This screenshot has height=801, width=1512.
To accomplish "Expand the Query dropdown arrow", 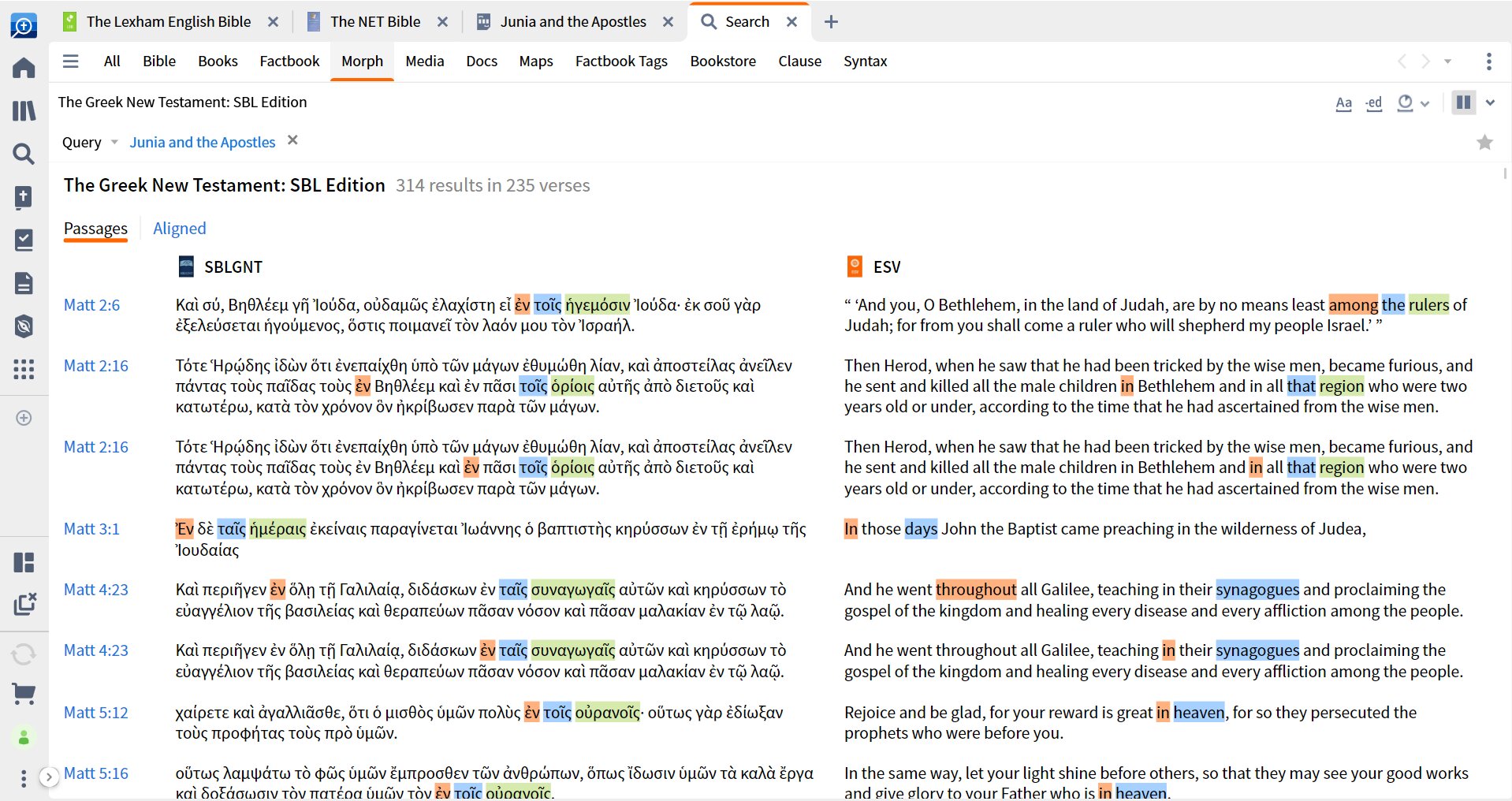I will [114, 143].
